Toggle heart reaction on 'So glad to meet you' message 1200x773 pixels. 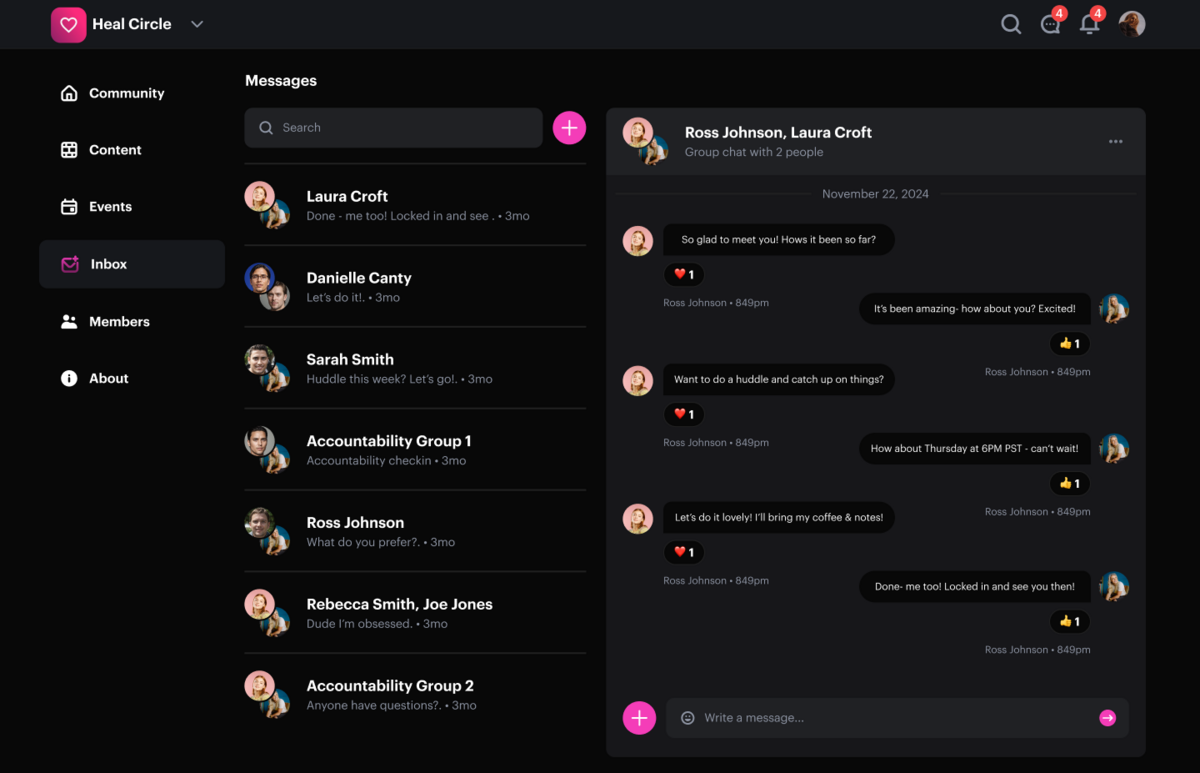point(684,274)
